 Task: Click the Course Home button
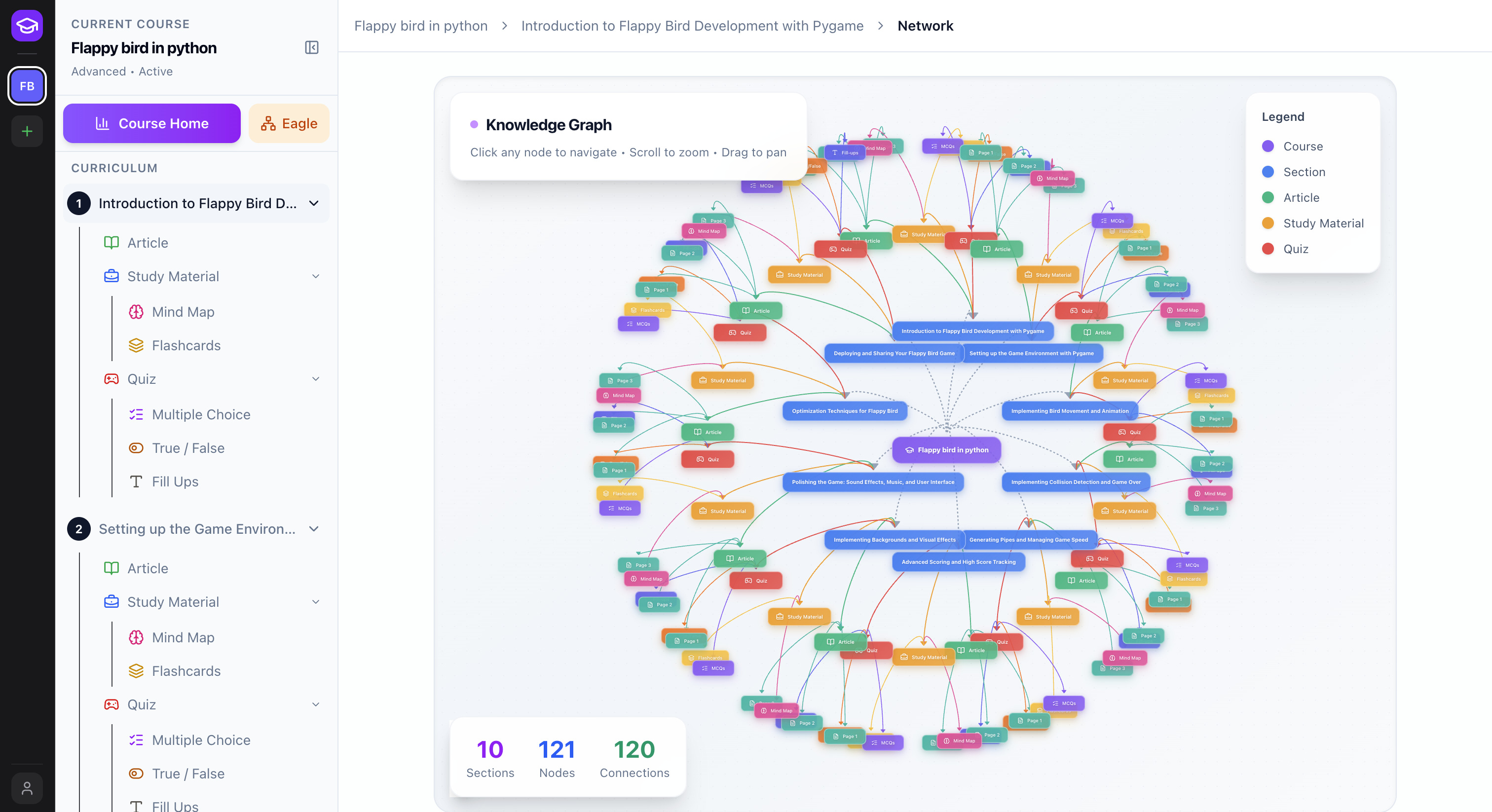[x=152, y=123]
